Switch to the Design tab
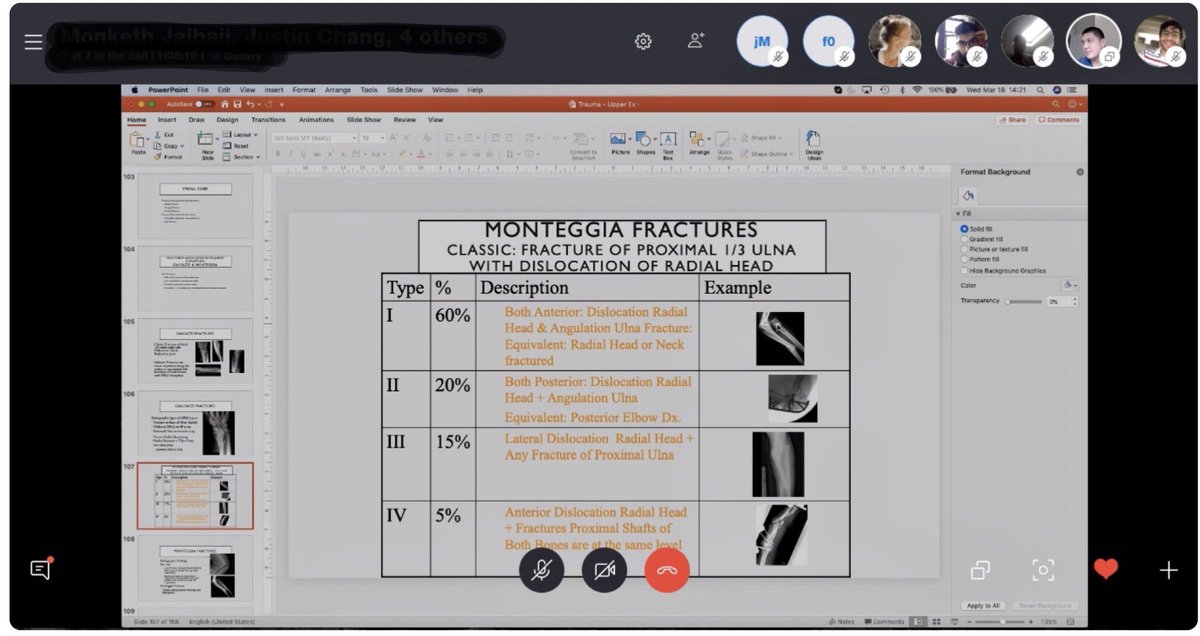 227,120
